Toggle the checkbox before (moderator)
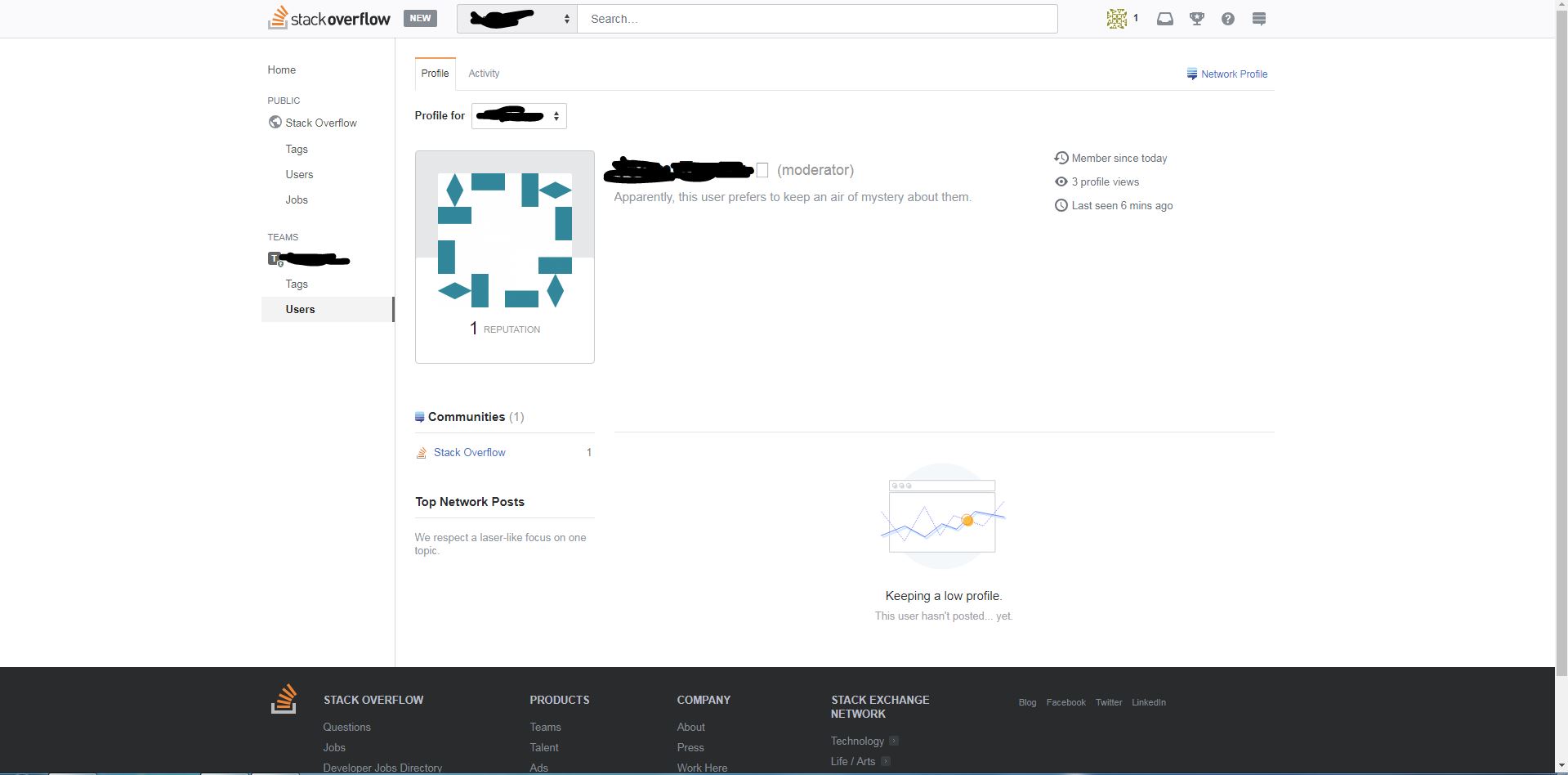Screen dimensions: 1568x775 coord(763,170)
